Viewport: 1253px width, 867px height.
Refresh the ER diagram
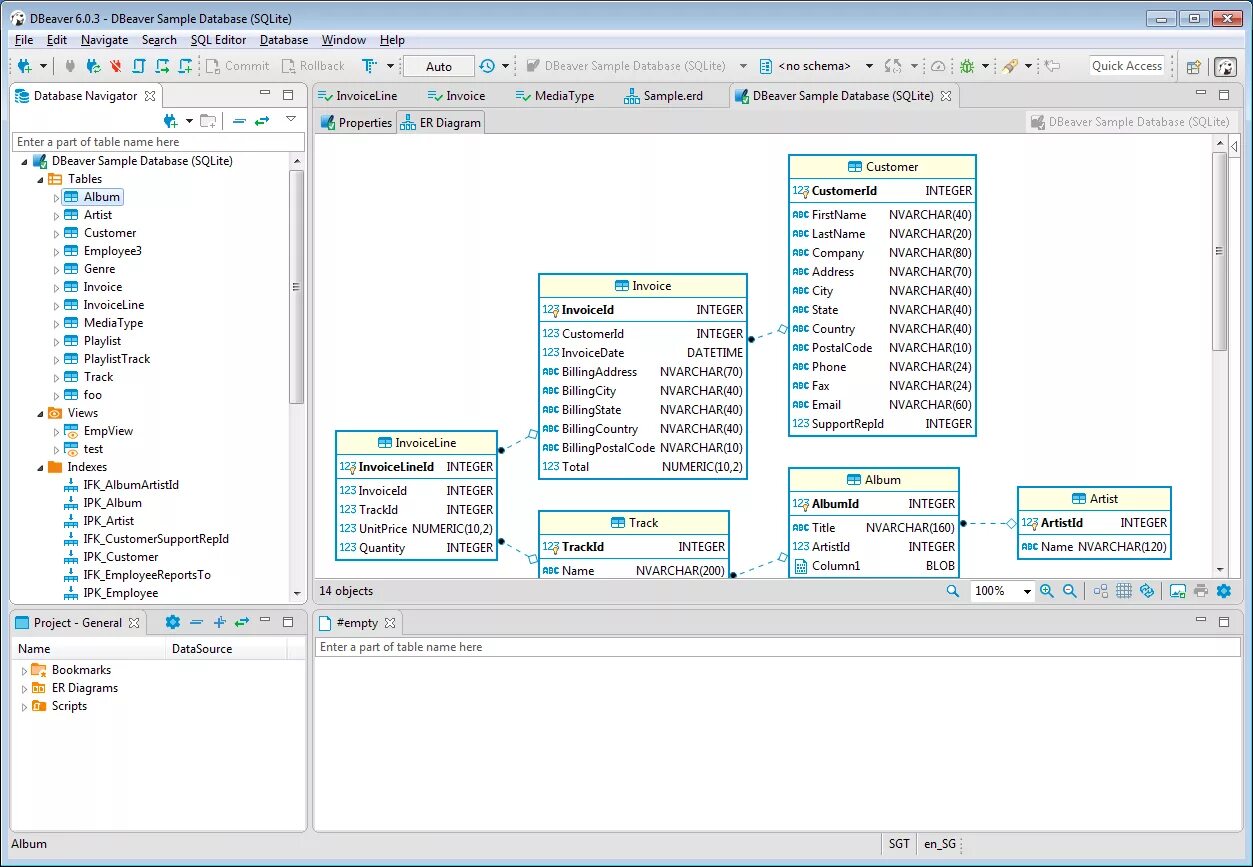1147,591
